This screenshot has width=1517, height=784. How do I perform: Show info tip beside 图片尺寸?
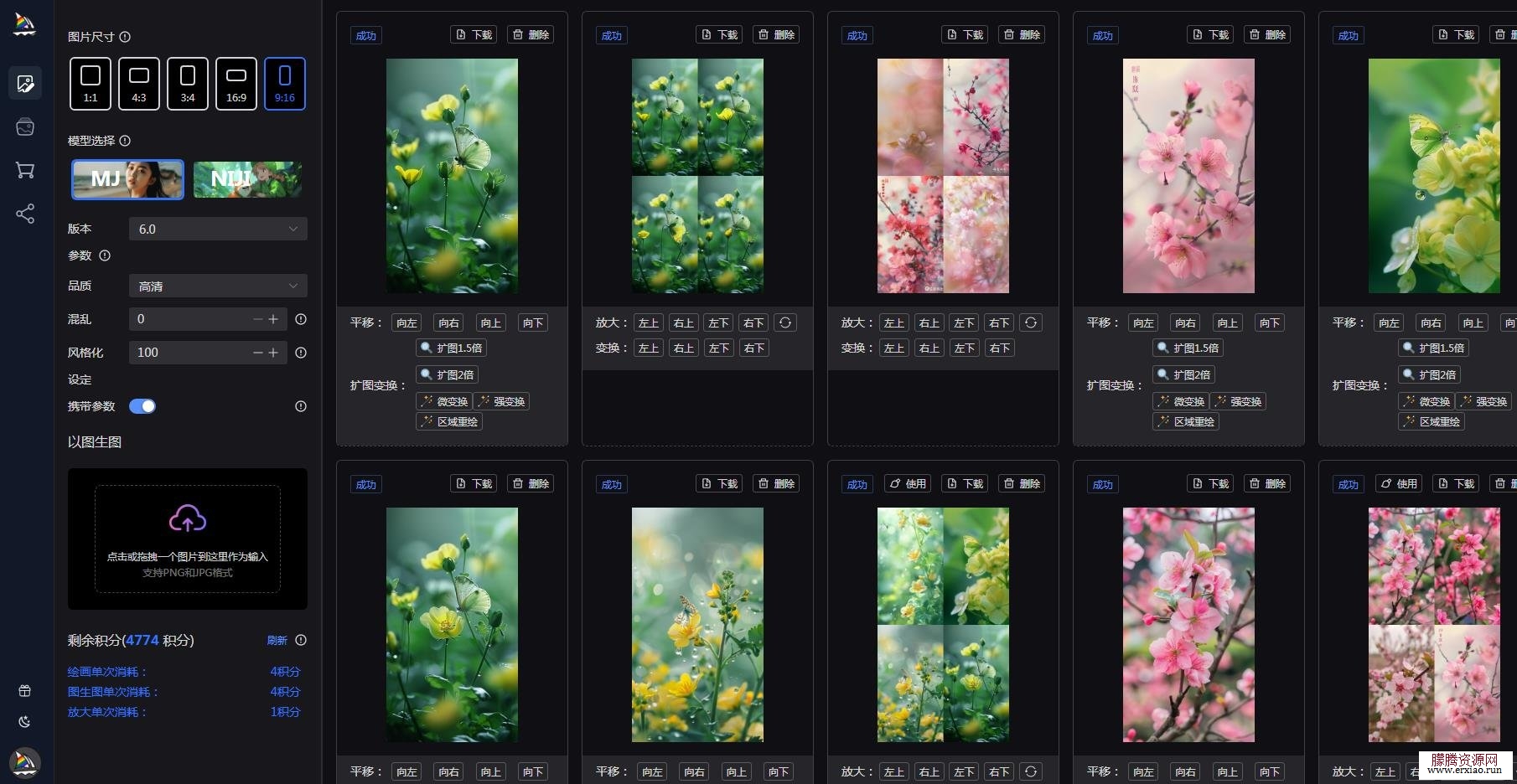(125, 37)
